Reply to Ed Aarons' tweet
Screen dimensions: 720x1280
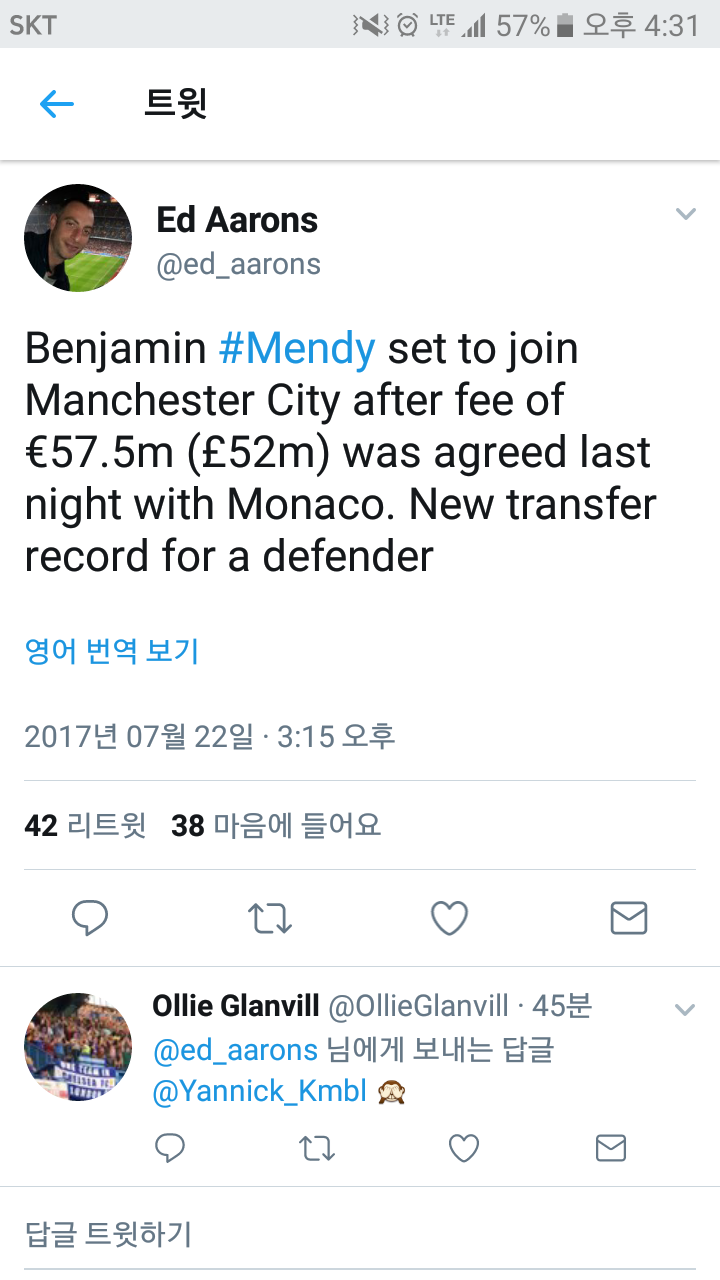[90, 917]
